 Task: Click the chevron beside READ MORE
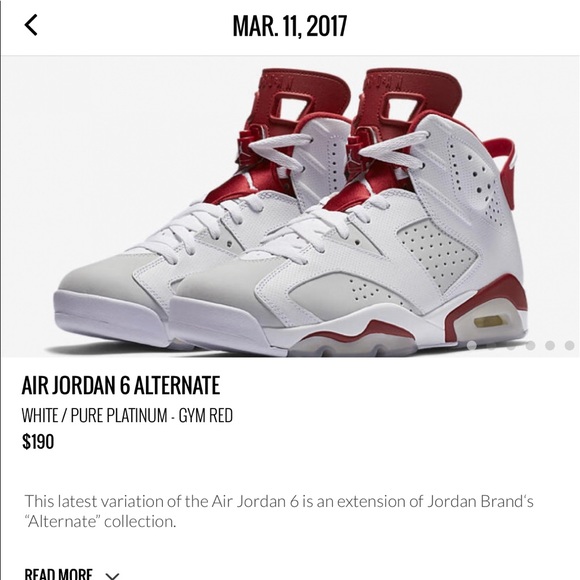coord(112,576)
